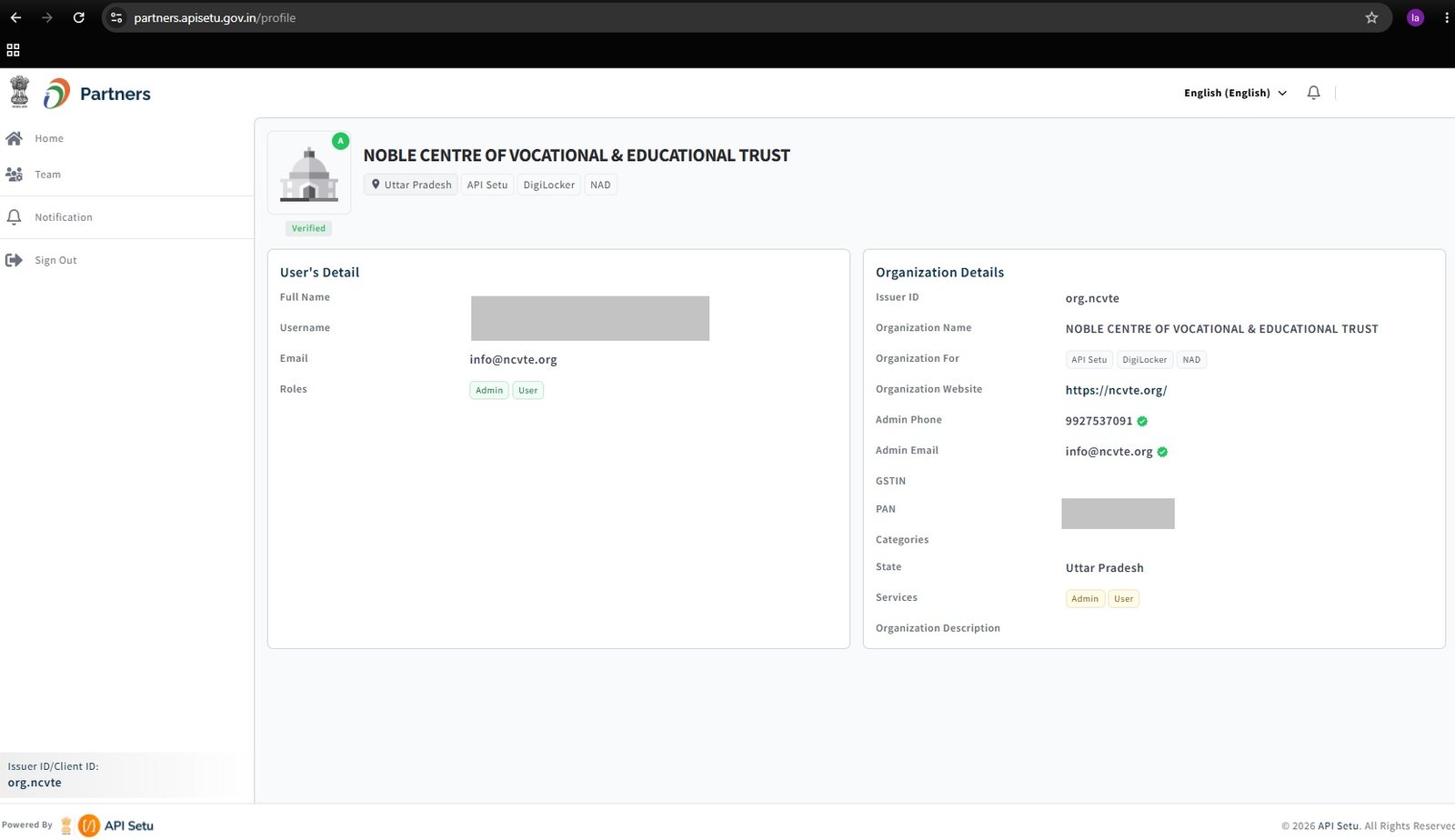Screen dimensions: 1455x840
Task: Click the location pin icon beside Uttar Pradesh
Action: pos(376,185)
